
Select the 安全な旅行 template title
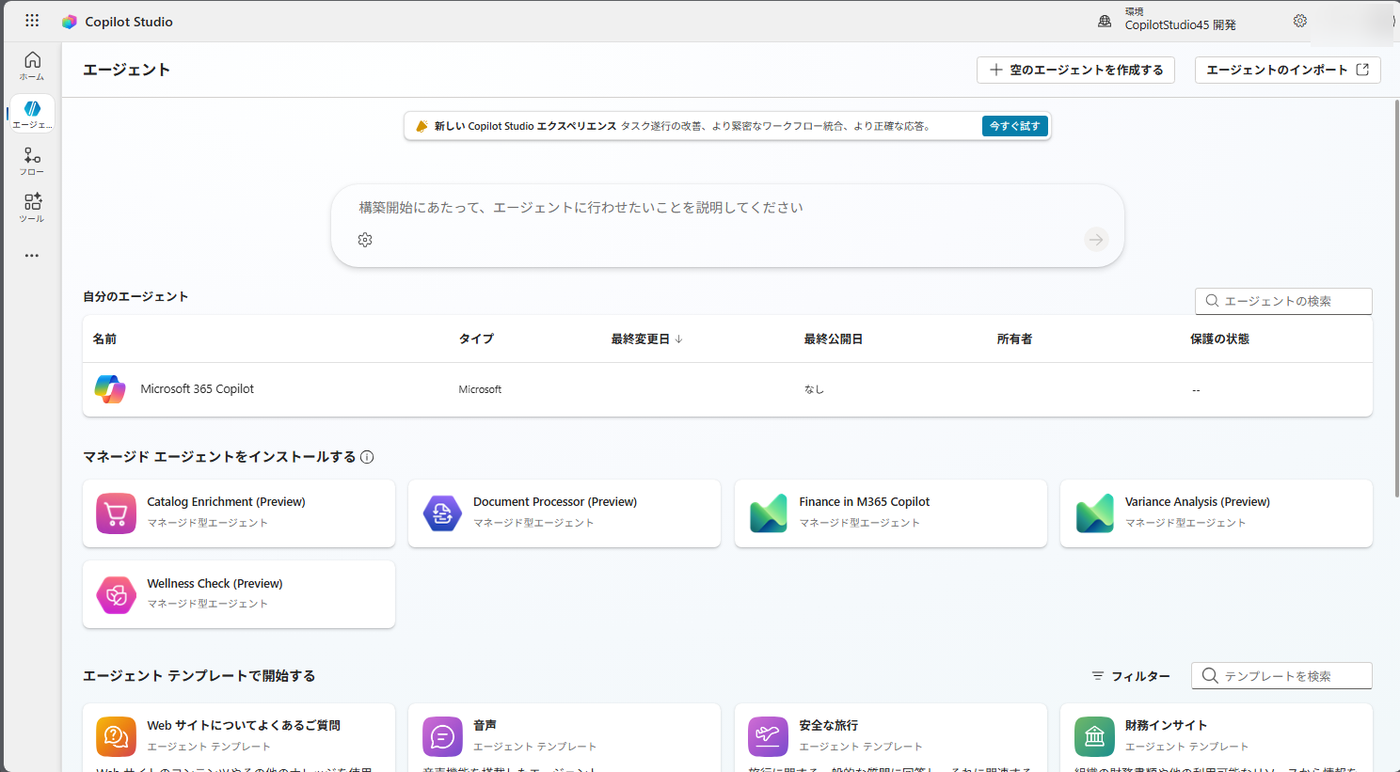[x=828, y=726]
